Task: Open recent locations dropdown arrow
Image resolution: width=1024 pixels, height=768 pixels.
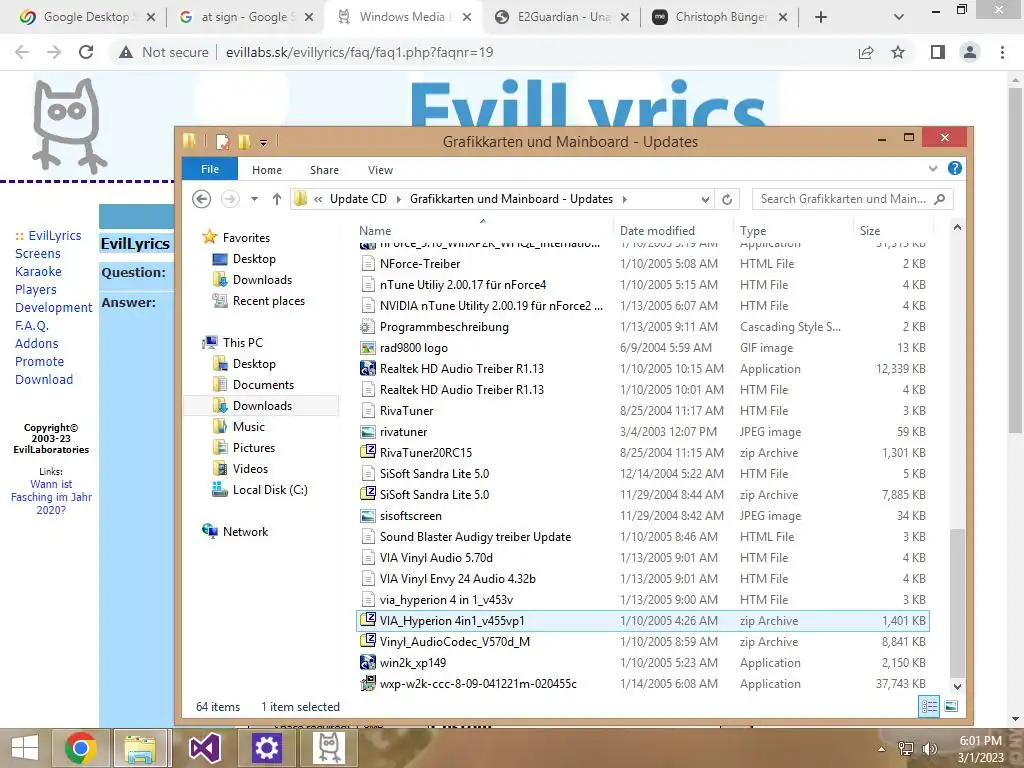Action: tap(254, 199)
